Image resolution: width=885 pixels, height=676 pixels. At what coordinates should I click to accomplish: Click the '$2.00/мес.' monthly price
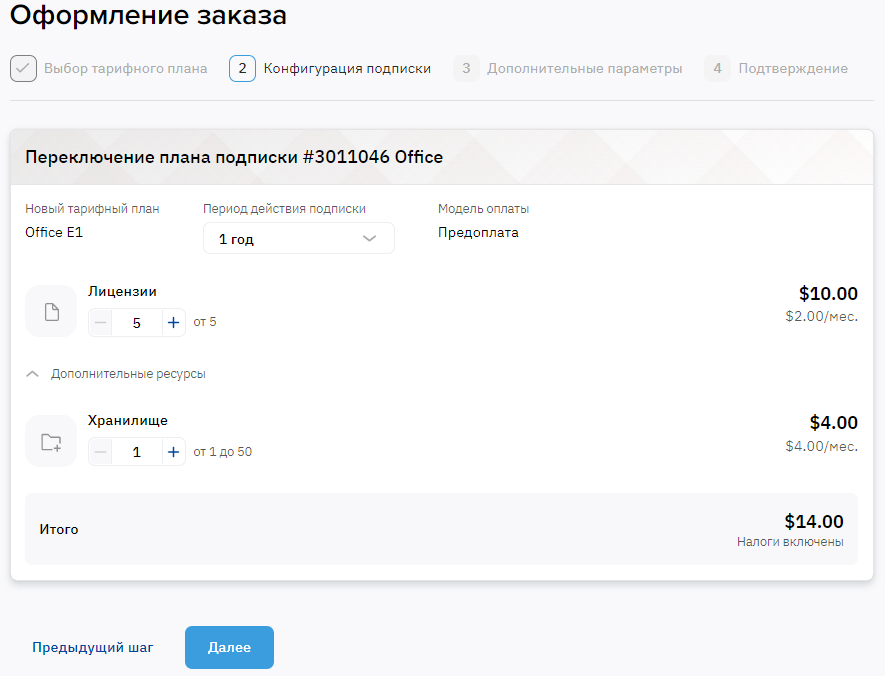coord(821,317)
